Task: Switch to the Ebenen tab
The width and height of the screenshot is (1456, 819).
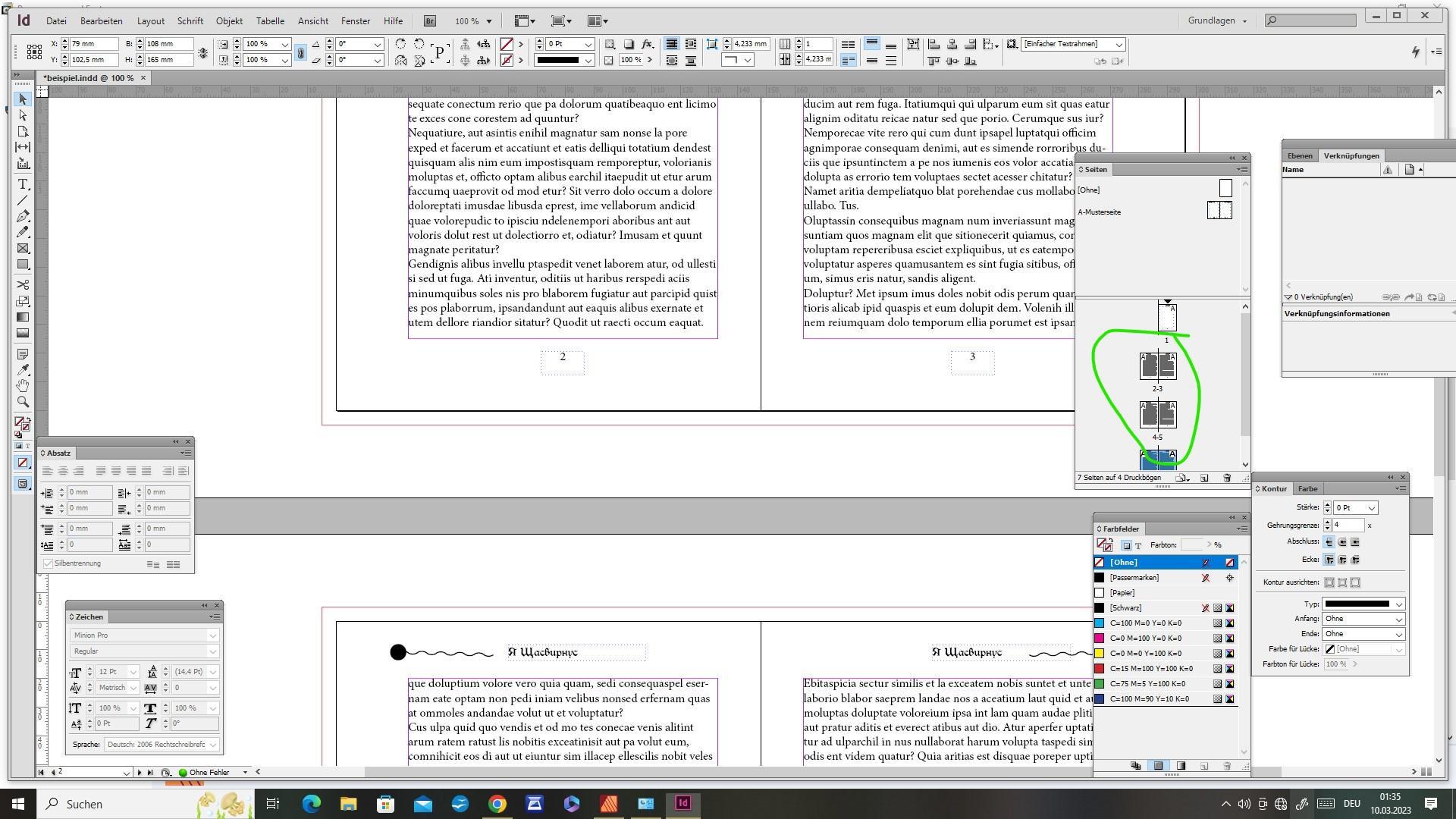Action: [x=1300, y=155]
